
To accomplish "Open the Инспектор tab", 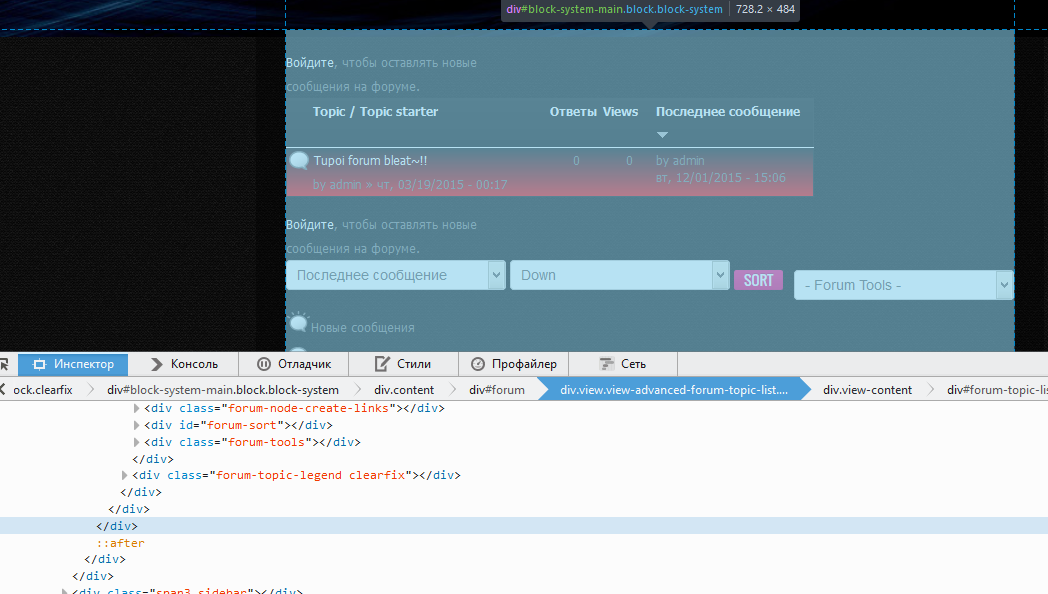I will (x=73, y=364).
